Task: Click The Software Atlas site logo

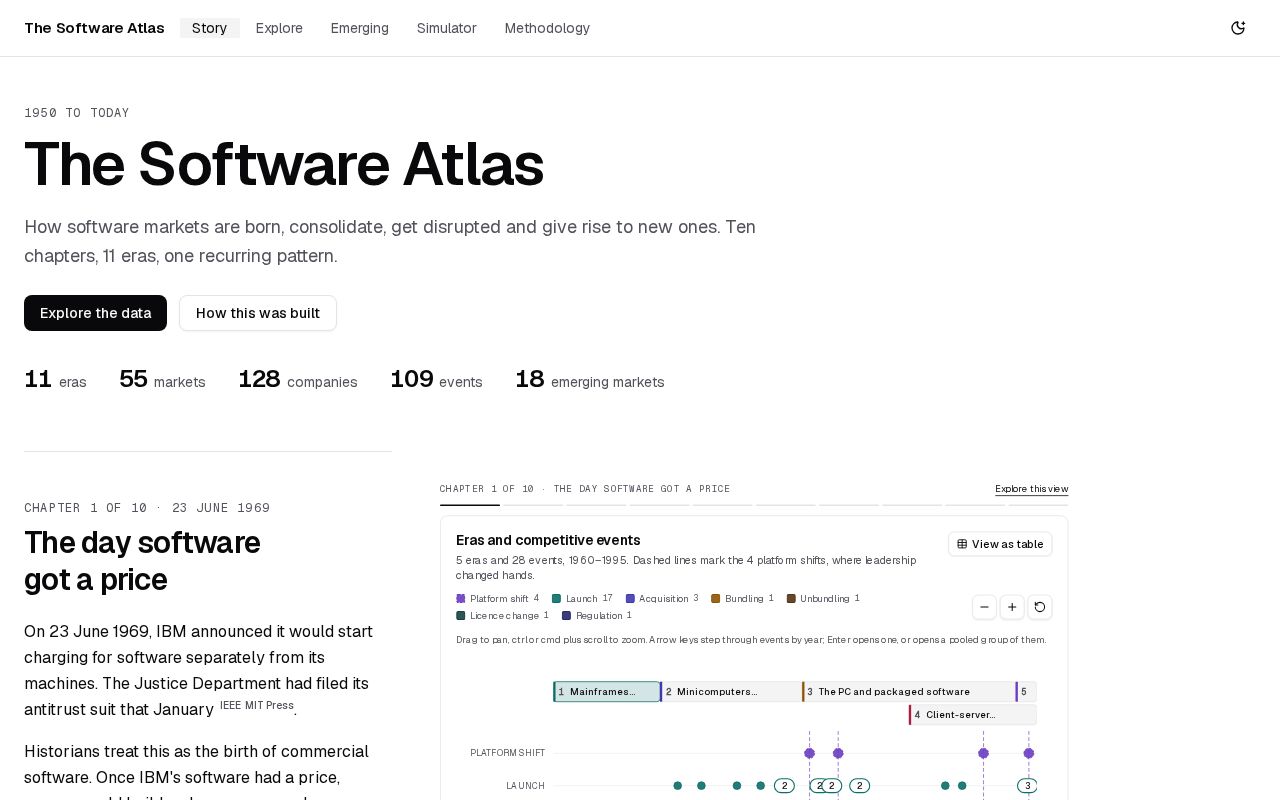Action: (94, 28)
